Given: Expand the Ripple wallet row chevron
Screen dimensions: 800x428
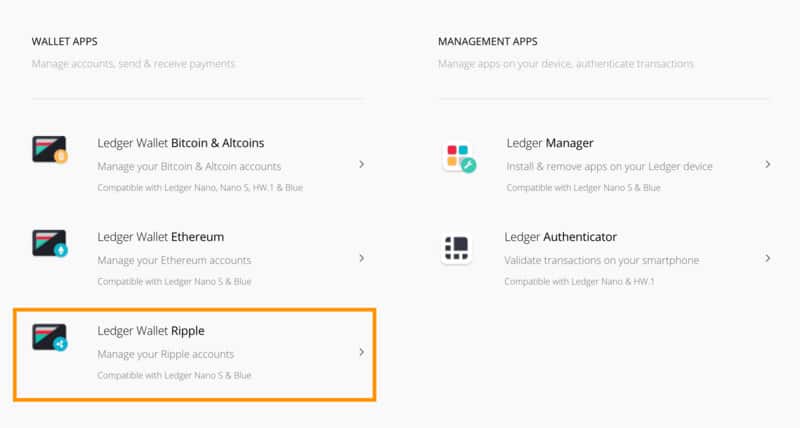Looking at the screenshot, I should (361, 352).
